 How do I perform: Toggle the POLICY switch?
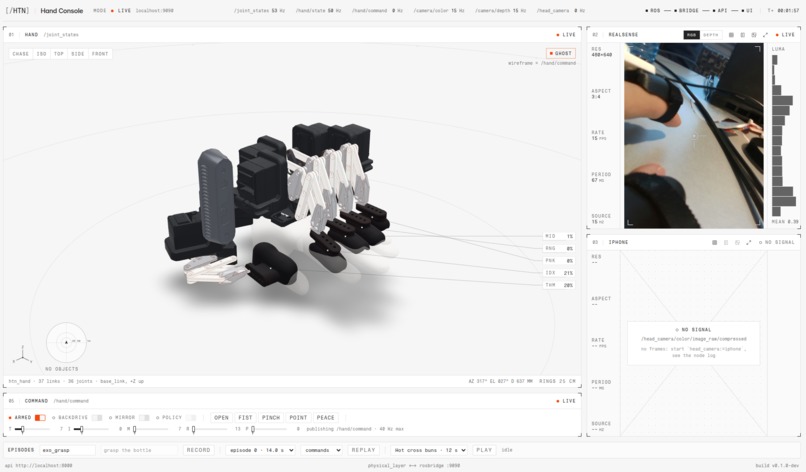click(x=191, y=417)
